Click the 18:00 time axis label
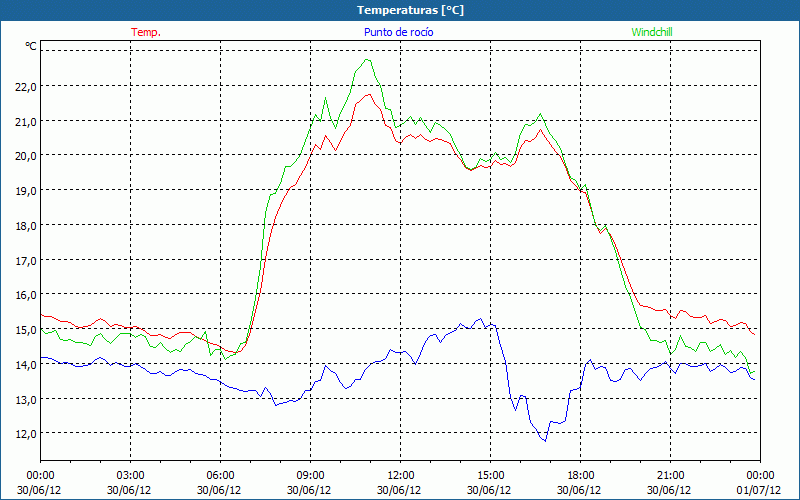800x500 pixels. (x=581, y=476)
